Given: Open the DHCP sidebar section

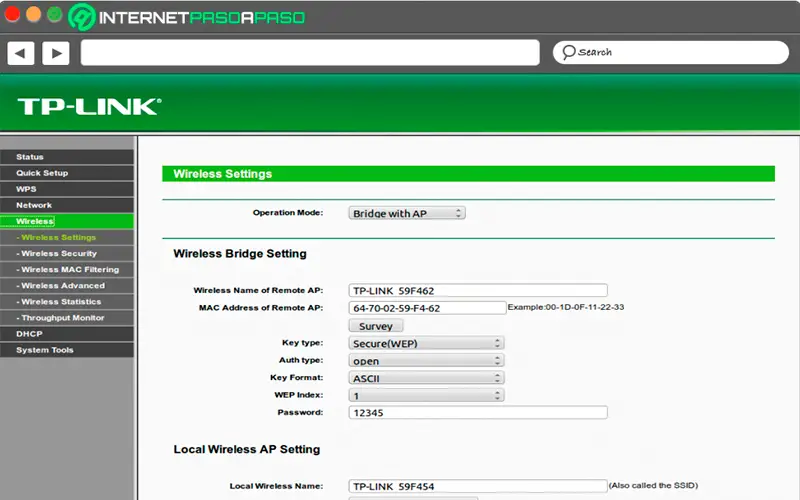Looking at the screenshot, I should 67,334.
